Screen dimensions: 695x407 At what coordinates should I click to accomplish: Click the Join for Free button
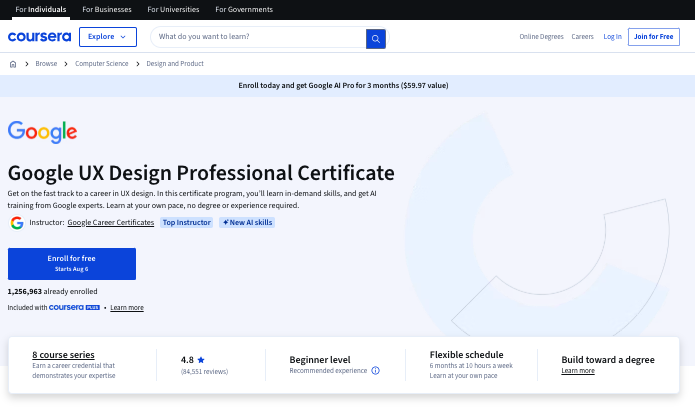654,37
